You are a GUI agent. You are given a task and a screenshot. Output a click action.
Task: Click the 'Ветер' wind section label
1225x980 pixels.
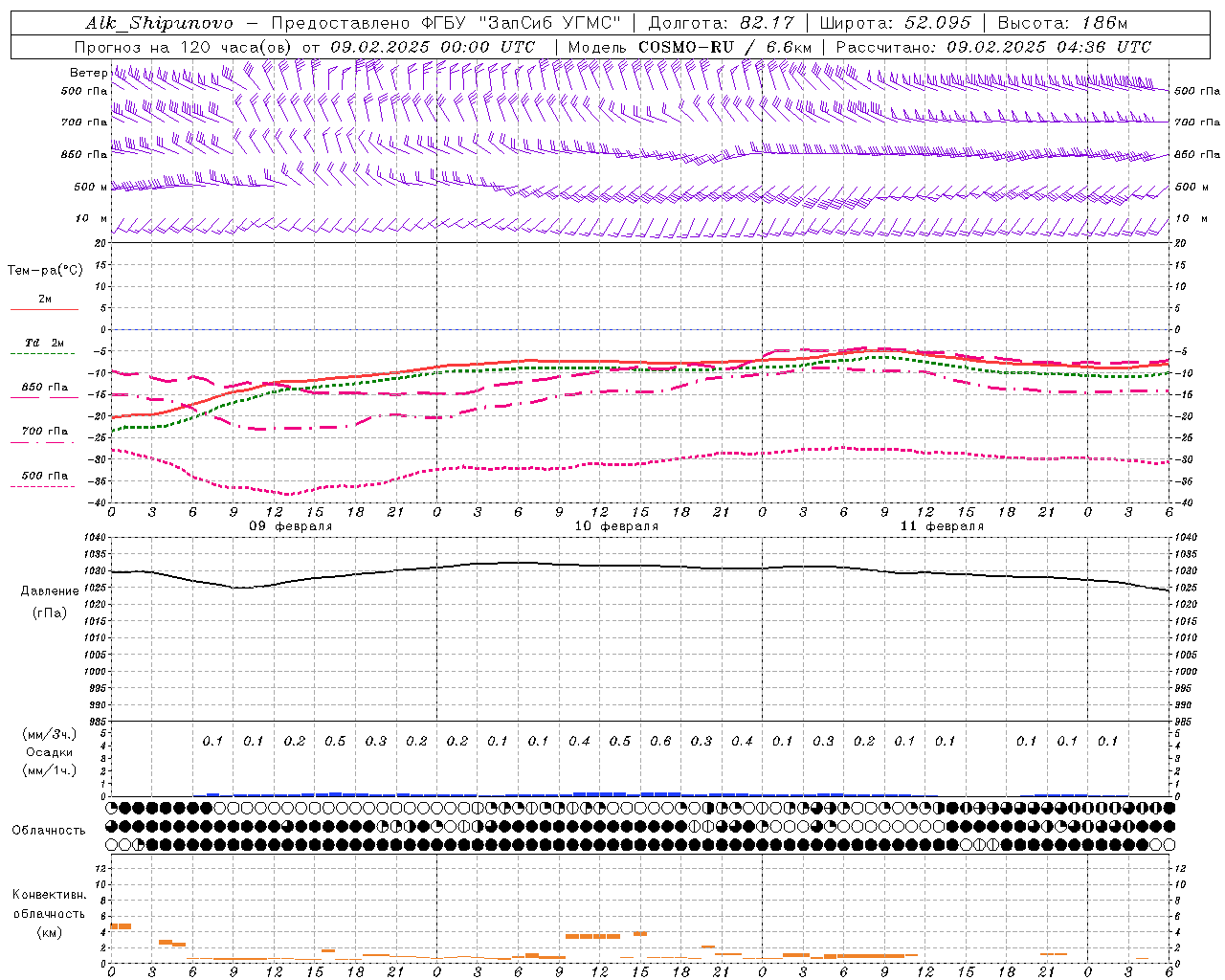coord(88,73)
